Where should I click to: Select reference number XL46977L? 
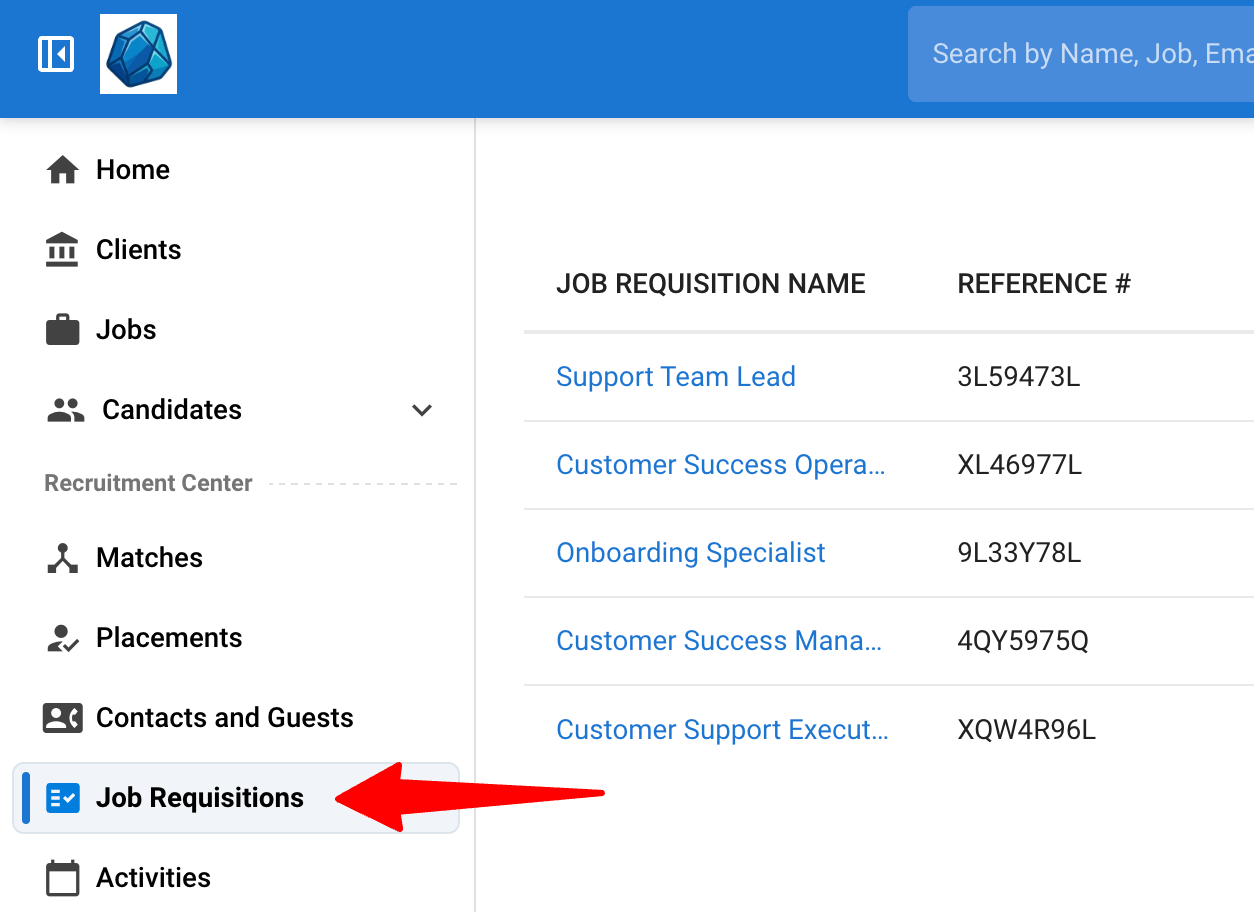(1020, 465)
